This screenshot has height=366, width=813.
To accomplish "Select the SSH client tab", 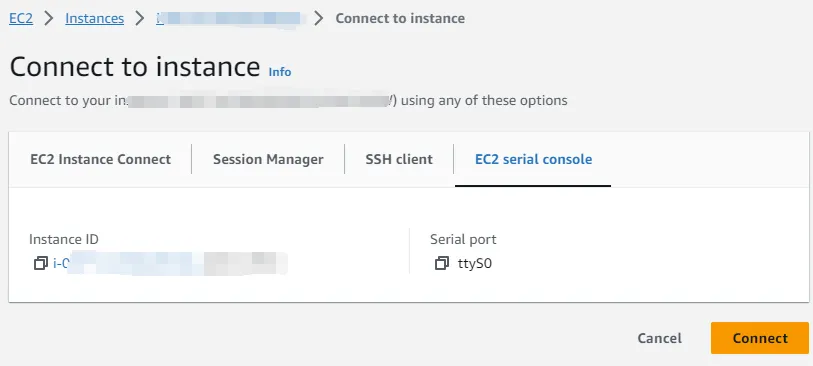I will coord(399,159).
